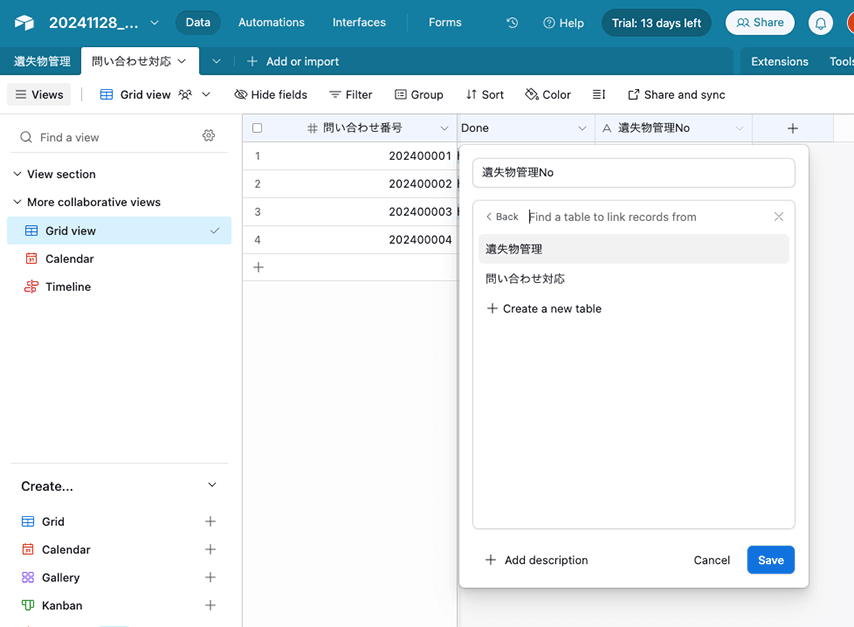Collapse More collaborative views section

click(x=17, y=202)
